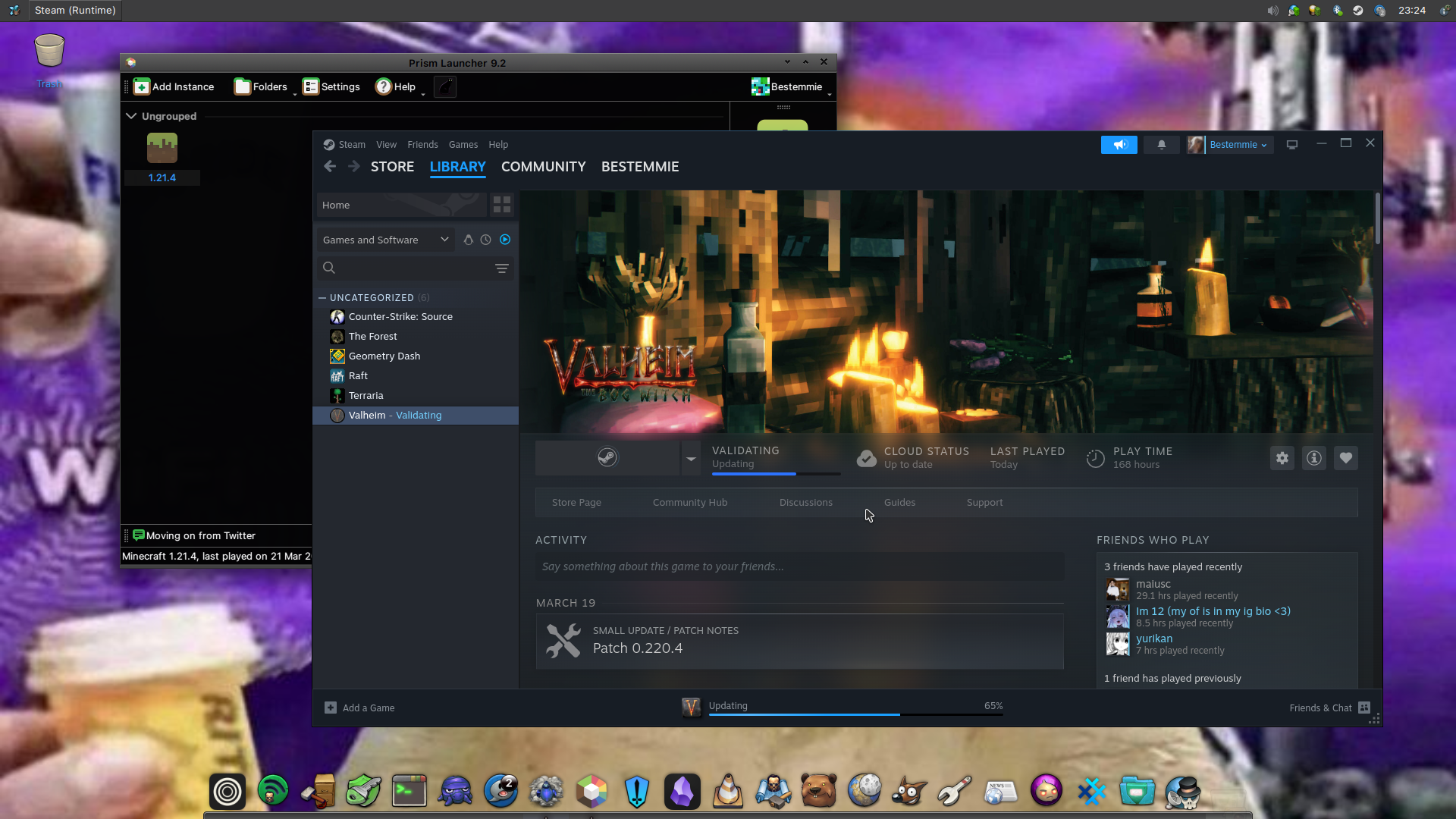Viewport: 1456px width, 819px height.
Task: Mark Valheim as favorite with heart icon
Action: 1346,458
